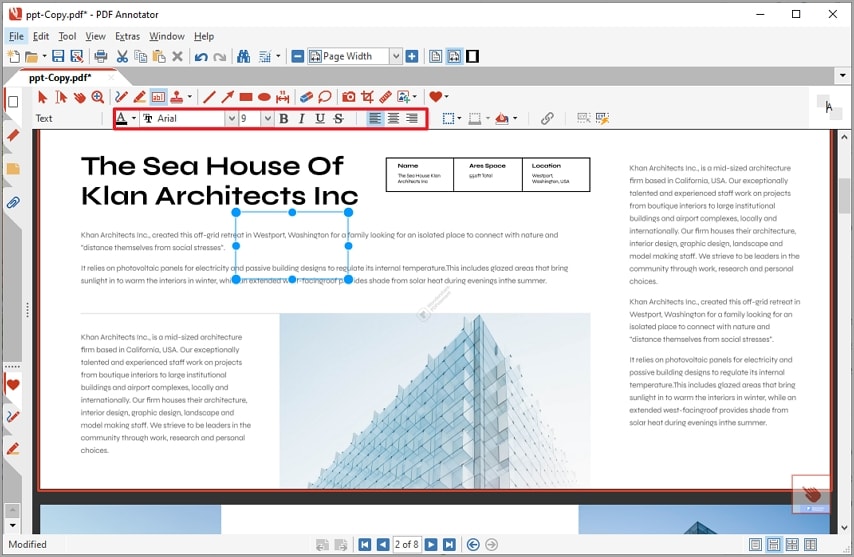Select the Crop tool

(x=367, y=97)
